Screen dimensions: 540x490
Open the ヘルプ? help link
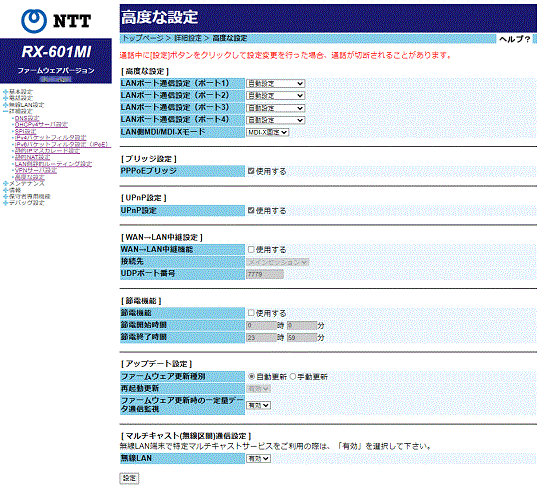click(x=515, y=39)
